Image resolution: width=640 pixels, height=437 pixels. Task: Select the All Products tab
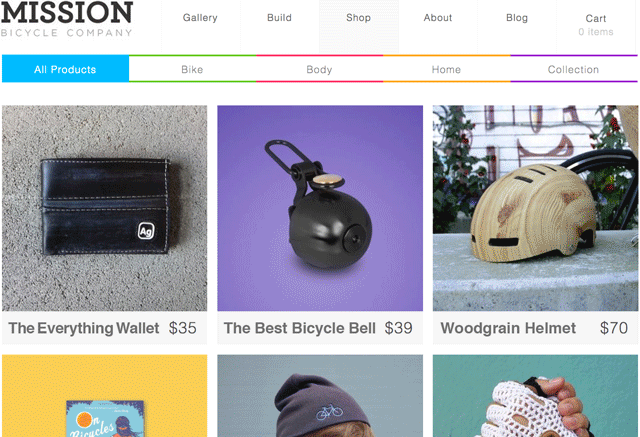(x=65, y=69)
